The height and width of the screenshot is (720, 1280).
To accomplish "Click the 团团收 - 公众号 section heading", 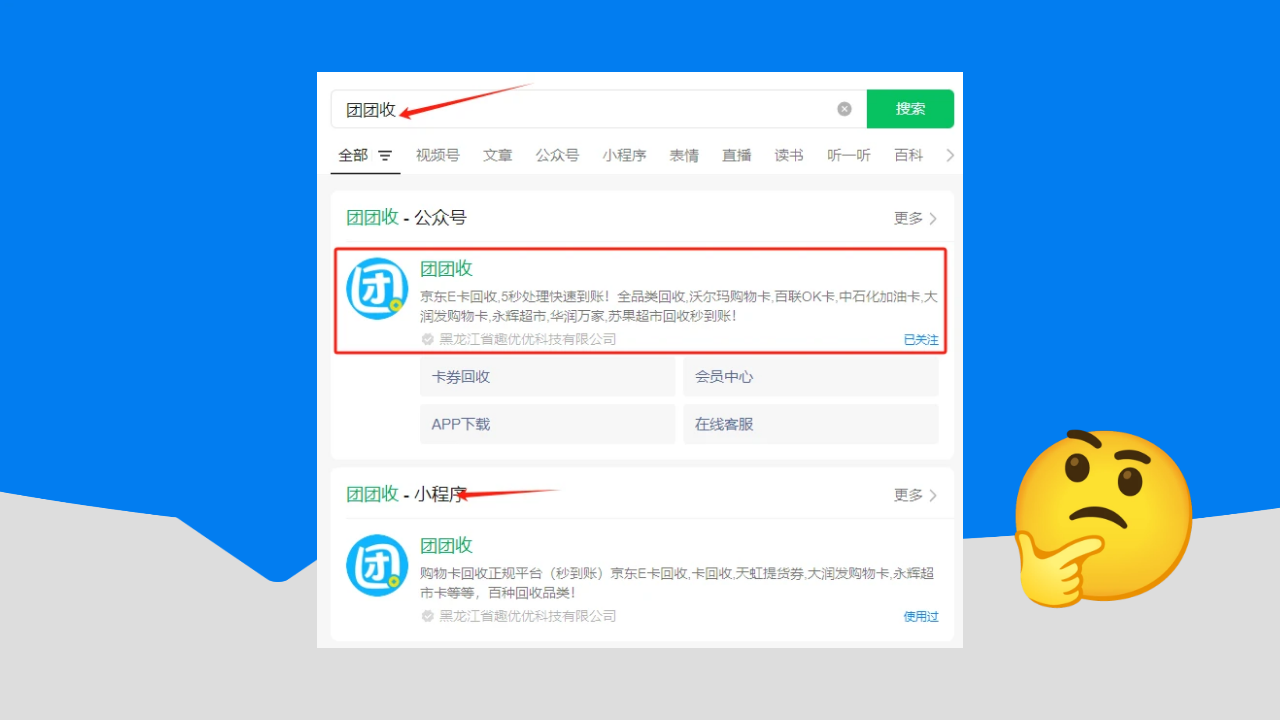I will click(406, 218).
